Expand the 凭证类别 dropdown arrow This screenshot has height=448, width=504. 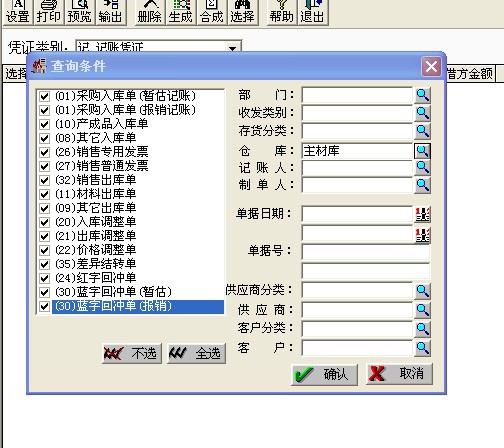point(233,47)
